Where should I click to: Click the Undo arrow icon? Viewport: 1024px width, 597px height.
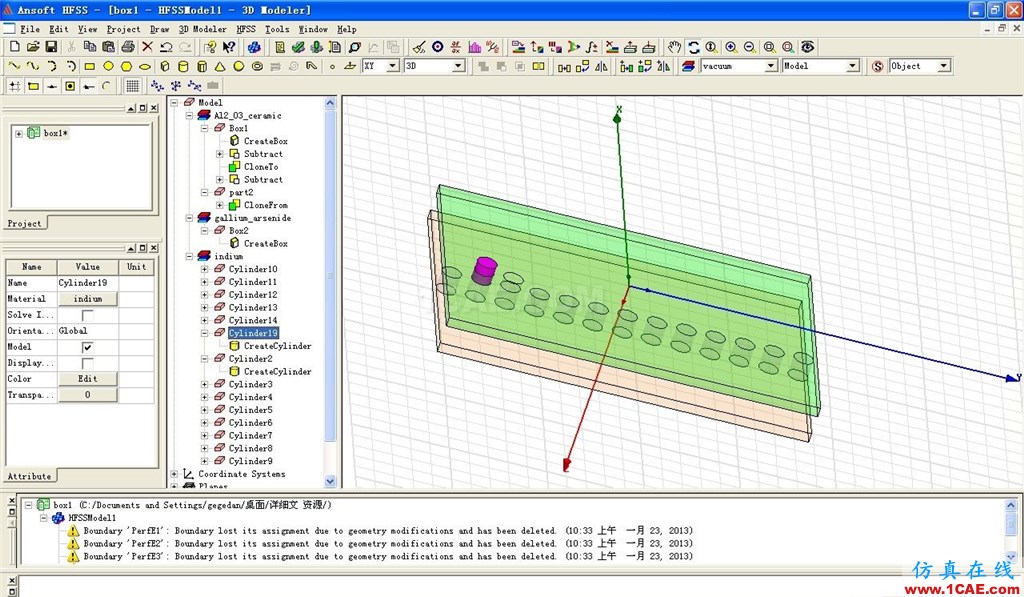click(166, 47)
